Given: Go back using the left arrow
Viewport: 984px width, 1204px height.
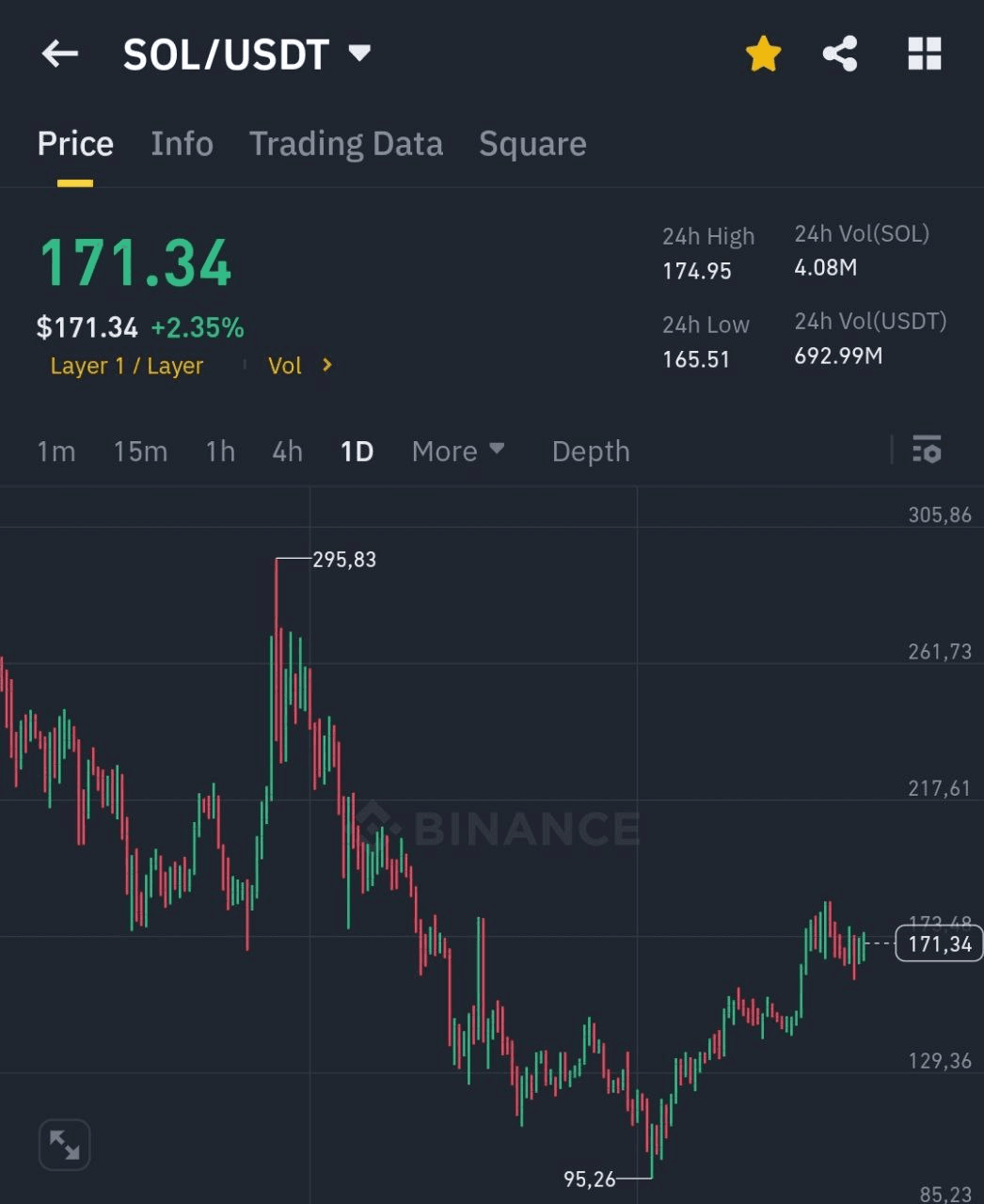Looking at the screenshot, I should click(x=60, y=54).
